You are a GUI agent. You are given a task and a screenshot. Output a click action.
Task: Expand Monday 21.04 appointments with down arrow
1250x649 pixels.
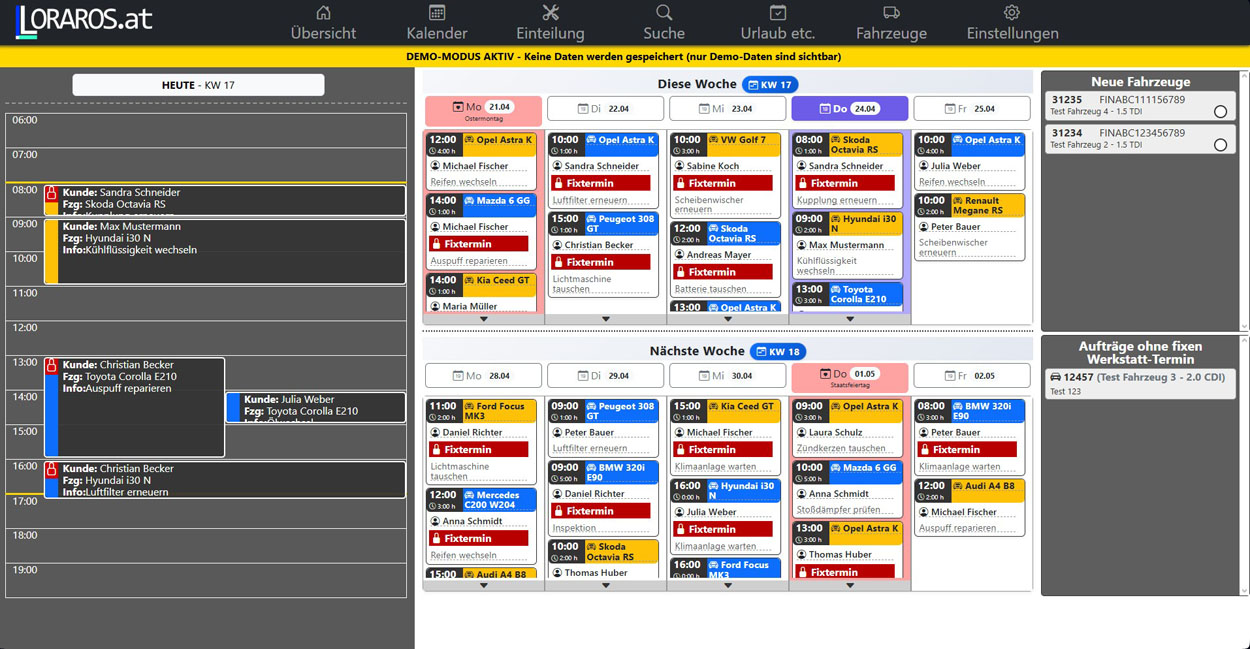coord(484,319)
